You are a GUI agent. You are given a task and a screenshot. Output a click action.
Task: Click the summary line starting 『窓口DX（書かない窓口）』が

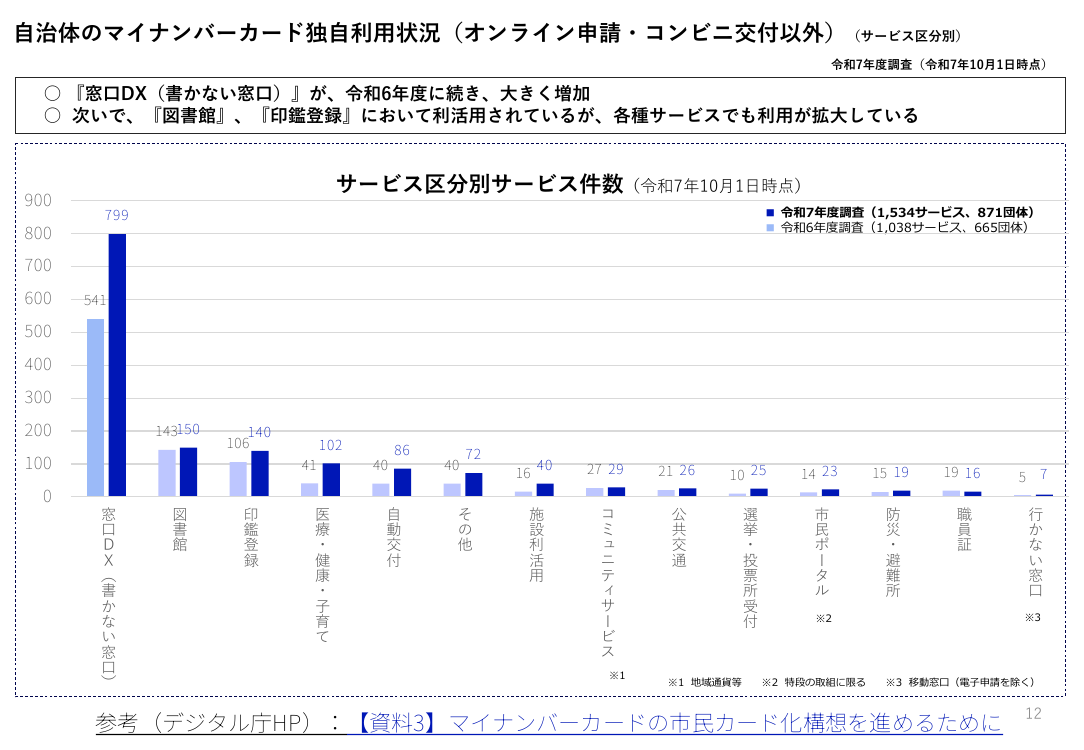(x=330, y=93)
